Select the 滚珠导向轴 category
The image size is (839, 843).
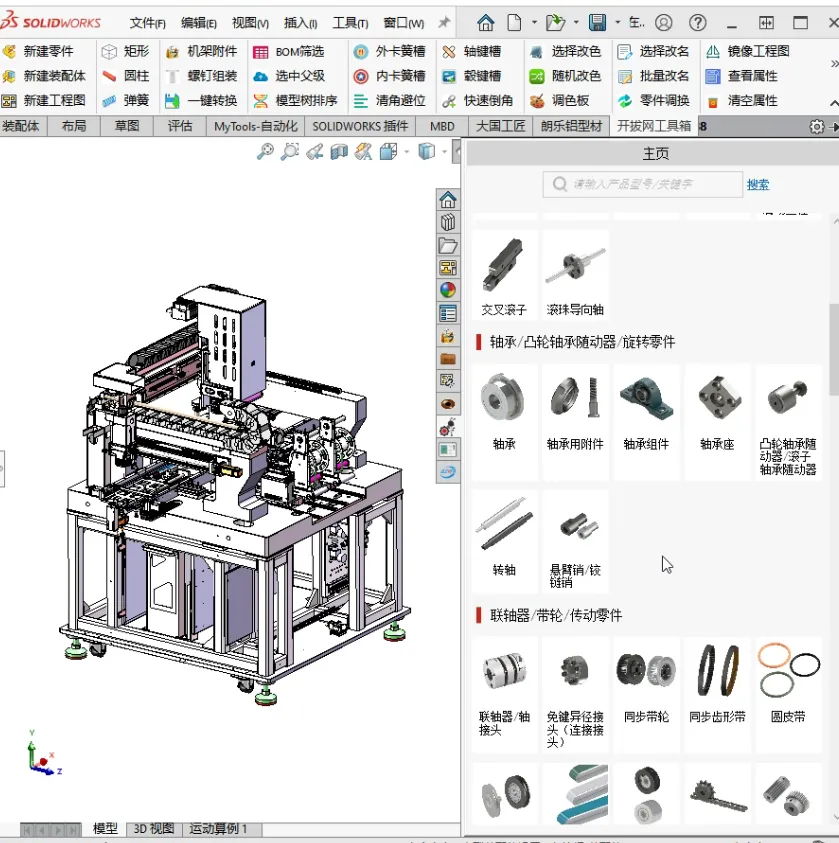coord(575,276)
